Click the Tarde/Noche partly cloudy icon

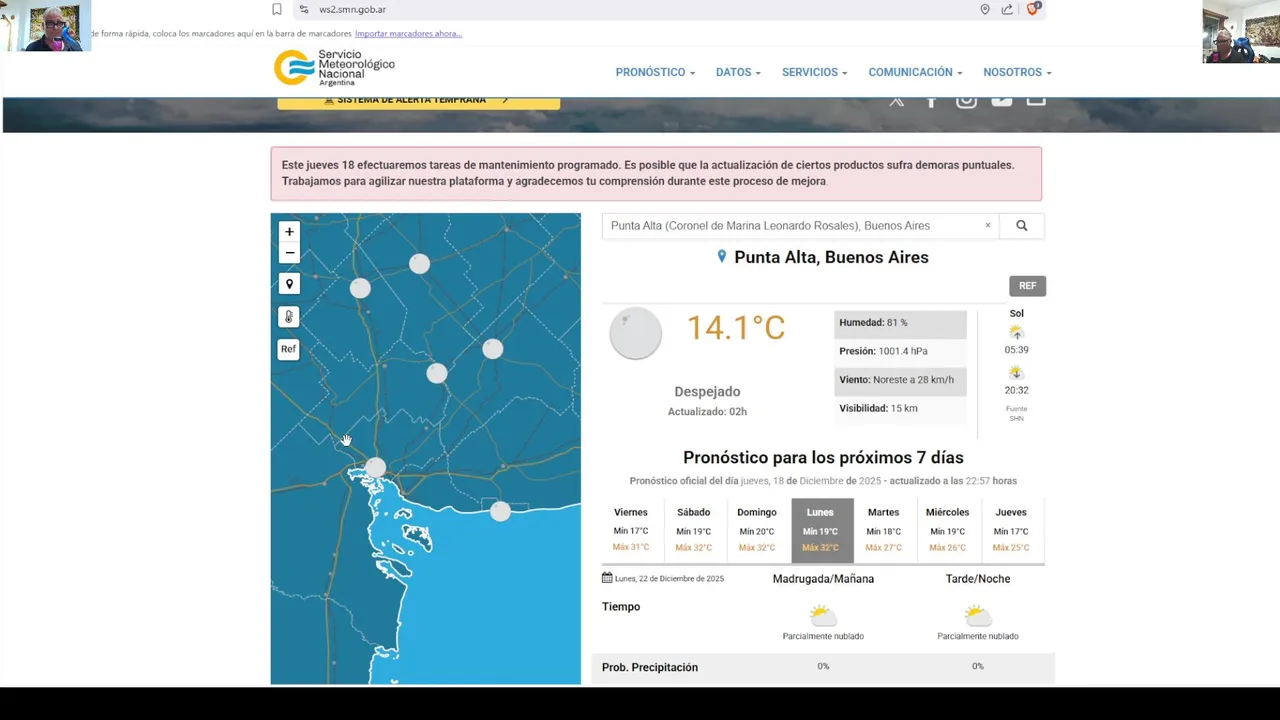977,614
